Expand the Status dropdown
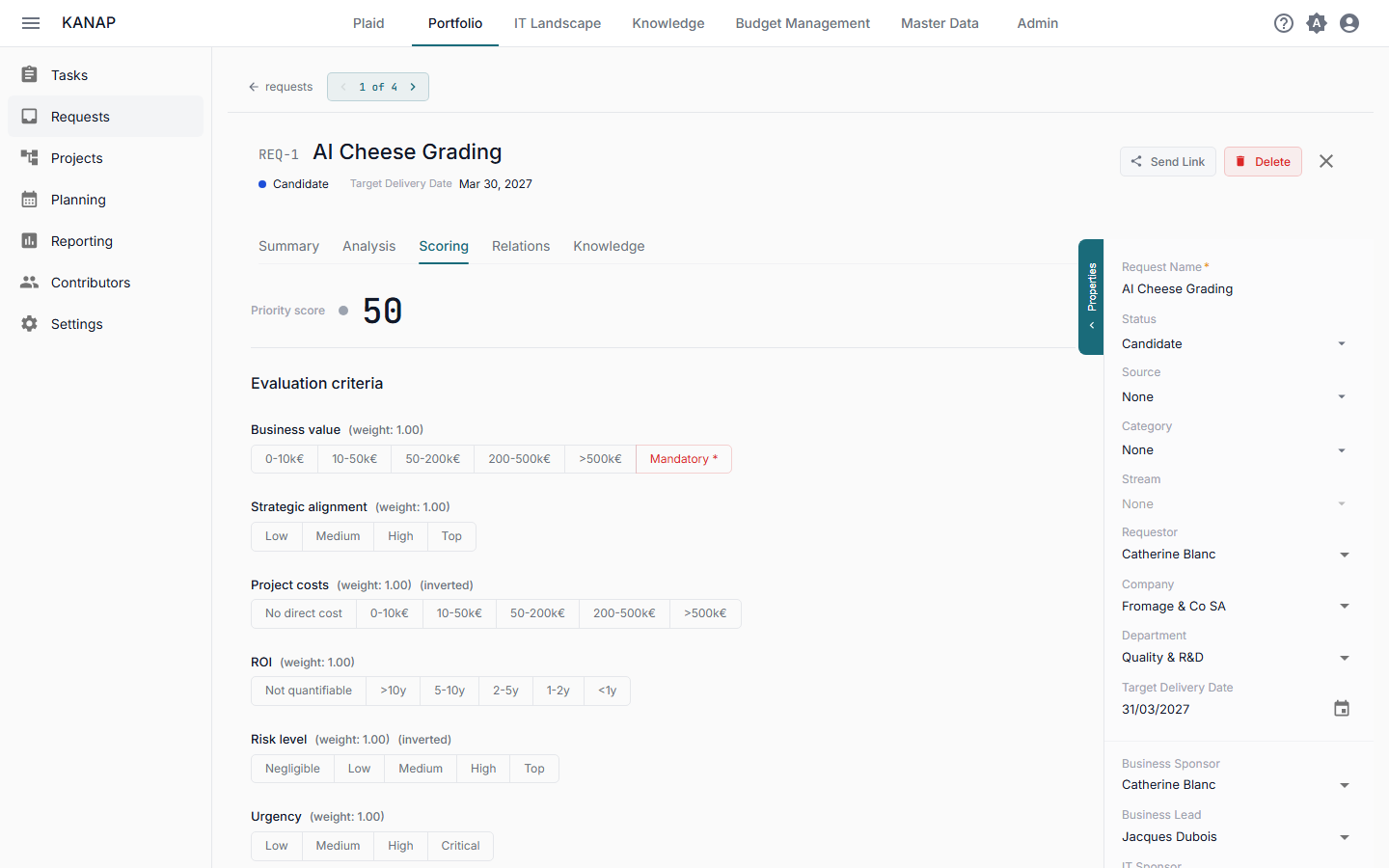This screenshot has width=1389, height=868. [1235, 344]
